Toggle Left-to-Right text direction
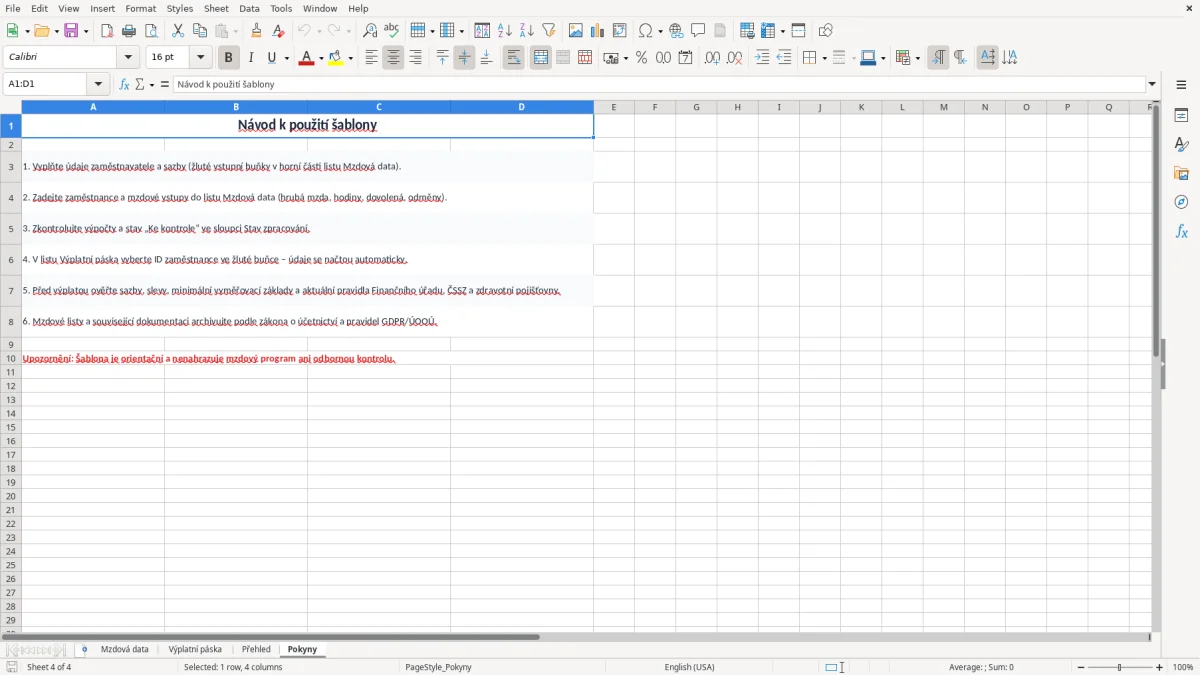This screenshot has width=1200, height=675. click(x=938, y=58)
